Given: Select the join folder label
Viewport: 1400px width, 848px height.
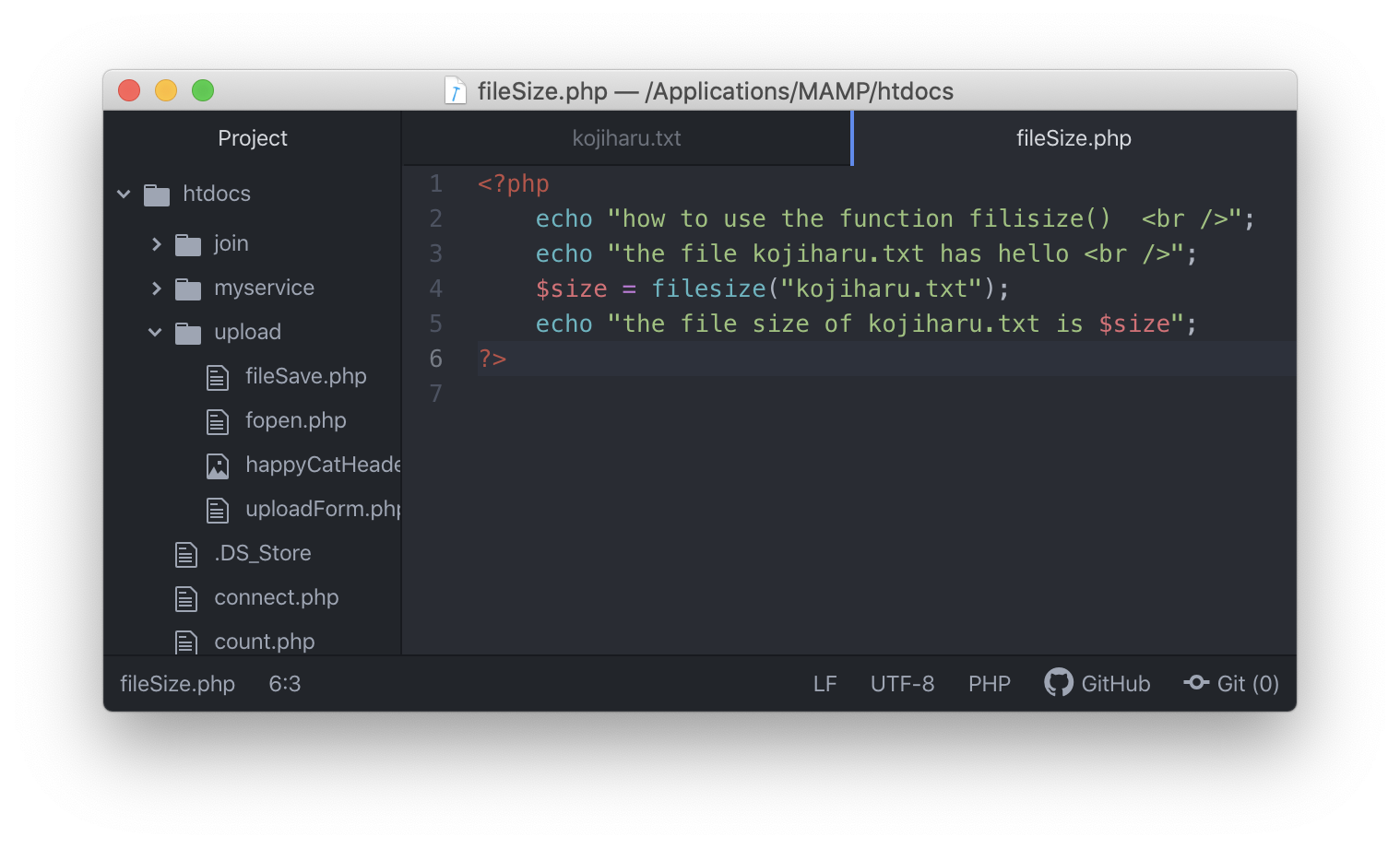Looking at the screenshot, I should click(x=231, y=243).
